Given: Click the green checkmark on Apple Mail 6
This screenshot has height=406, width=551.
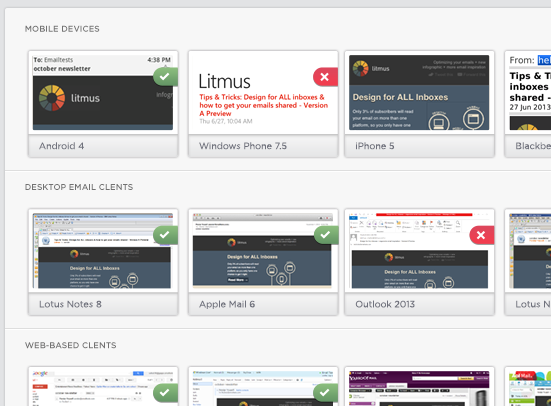Looking at the screenshot, I should pos(326,235).
